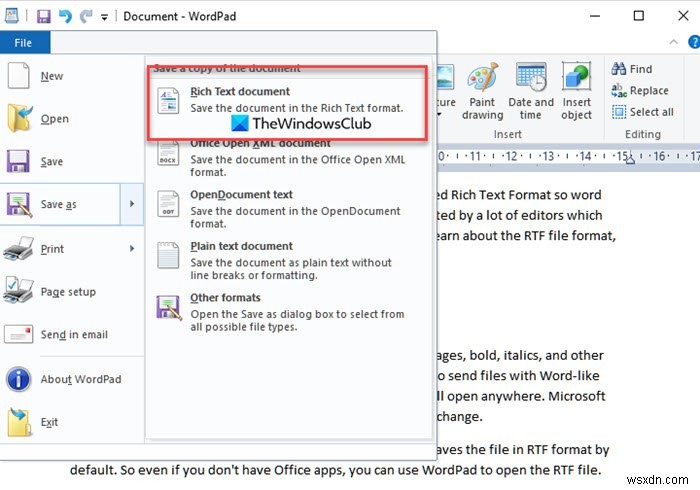
Task: Insert a Paint drawing
Action: tap(483, 91)
